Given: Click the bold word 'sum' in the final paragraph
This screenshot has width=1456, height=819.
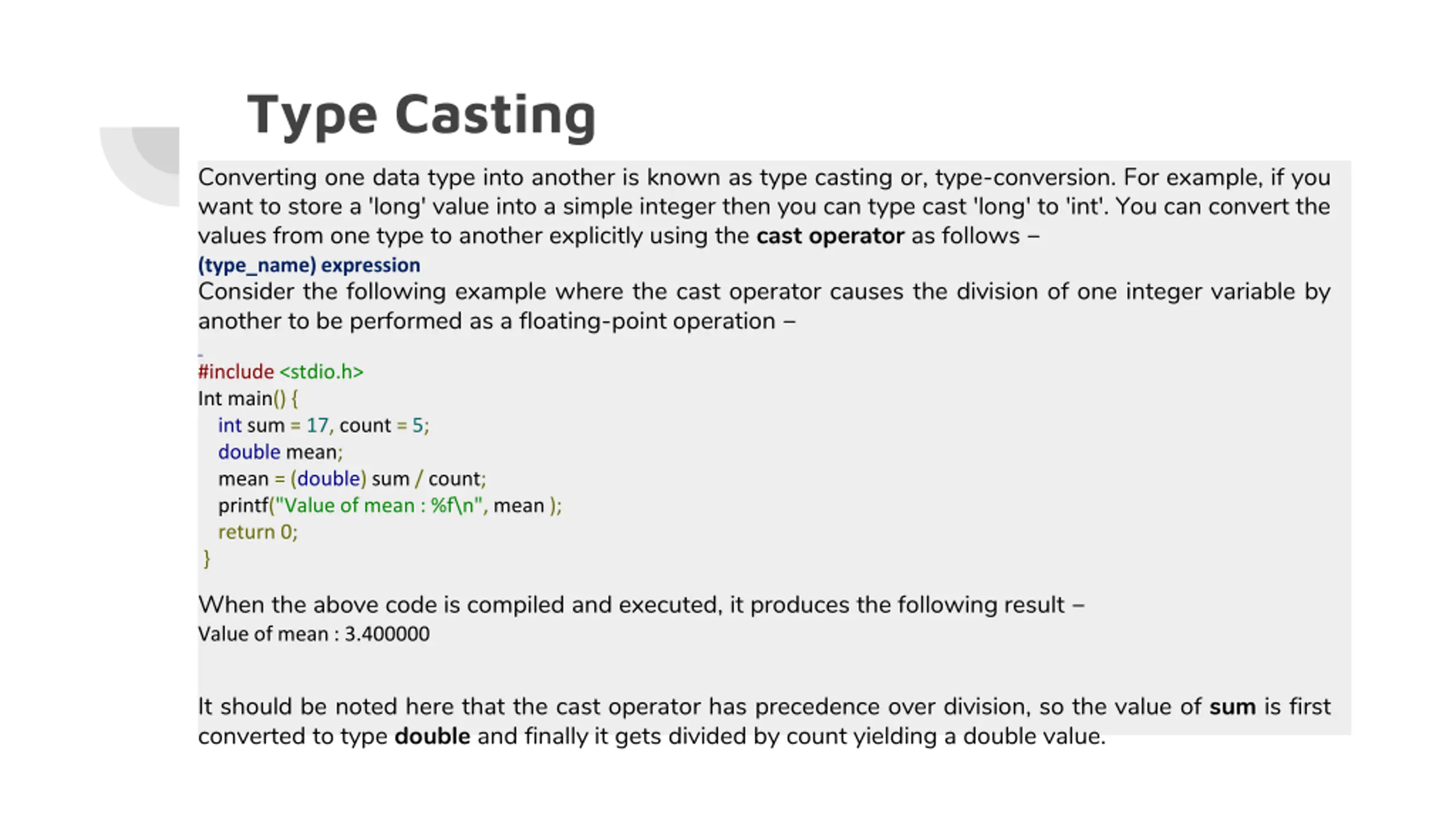Looking at the screenshot, I should (x=1232, y=707).
